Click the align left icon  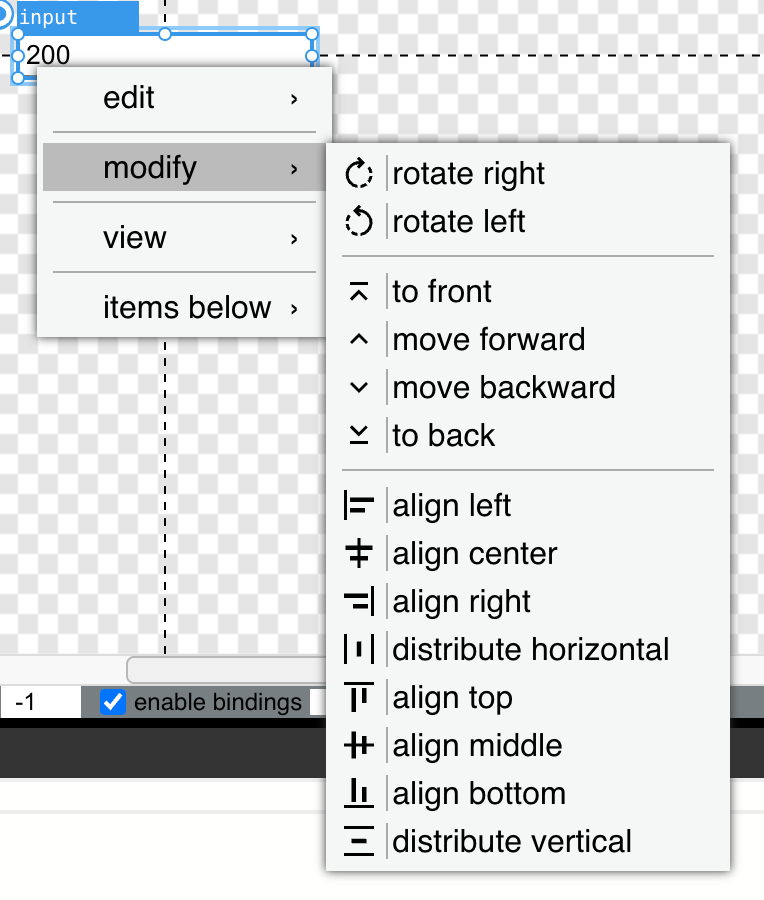358,506
